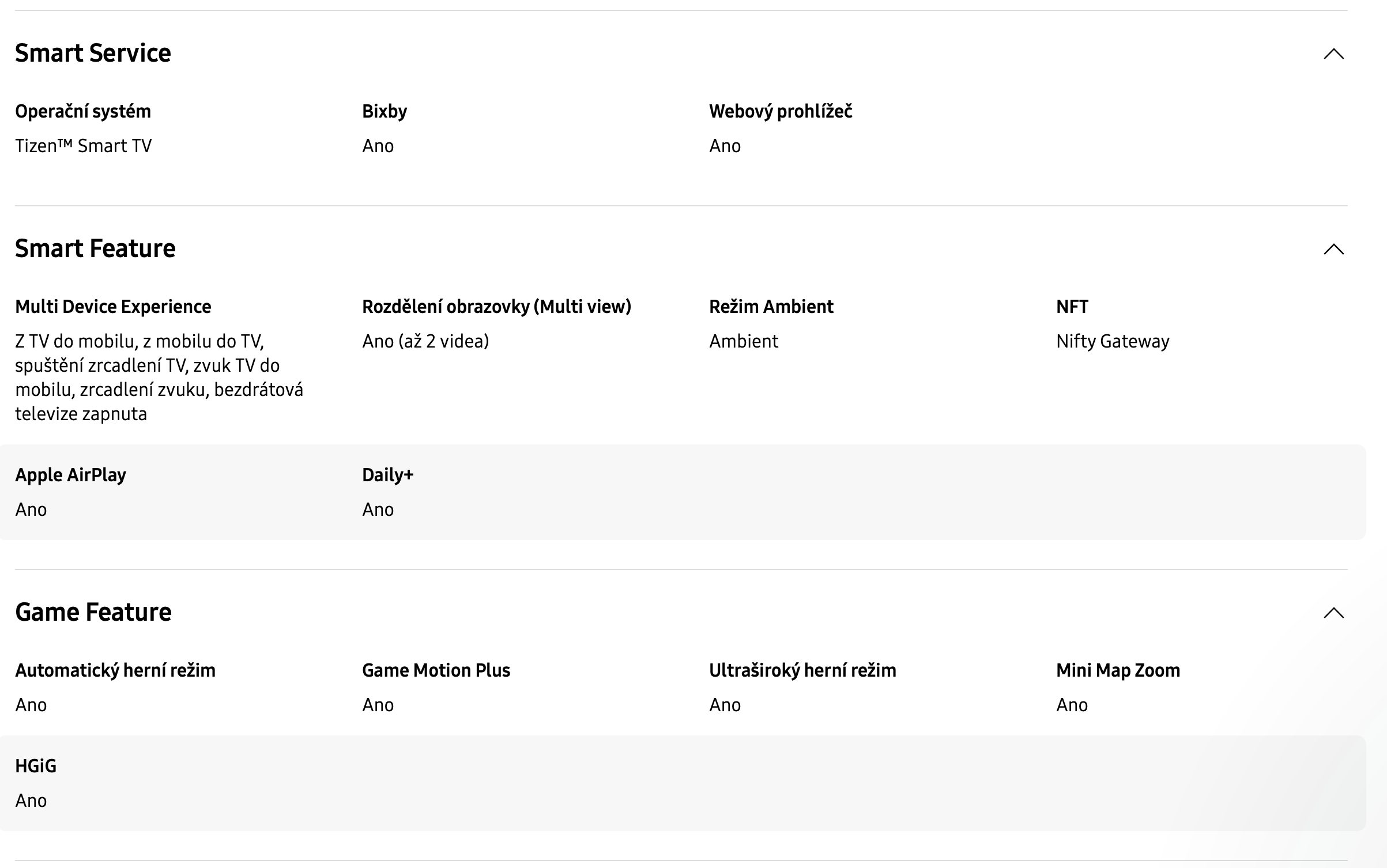Click the Game Feature heading
Viewport: 1387px width, 868px height.
tap(93, 612)
